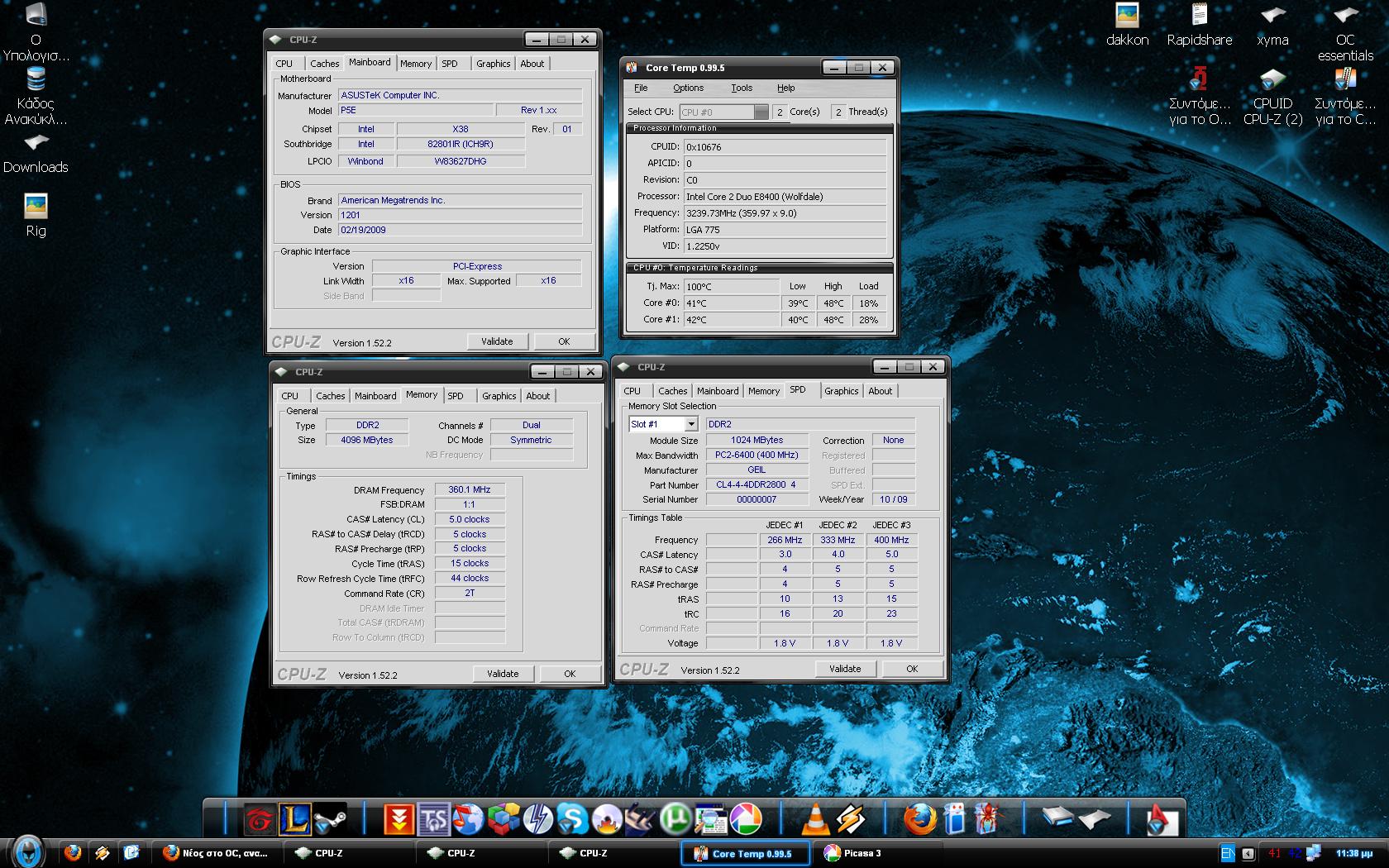Open OC essentials desktop folder
Image resolution: width=1389 pixels, height=868 pixels.
pyautogui.click(x=1345, y=33)
